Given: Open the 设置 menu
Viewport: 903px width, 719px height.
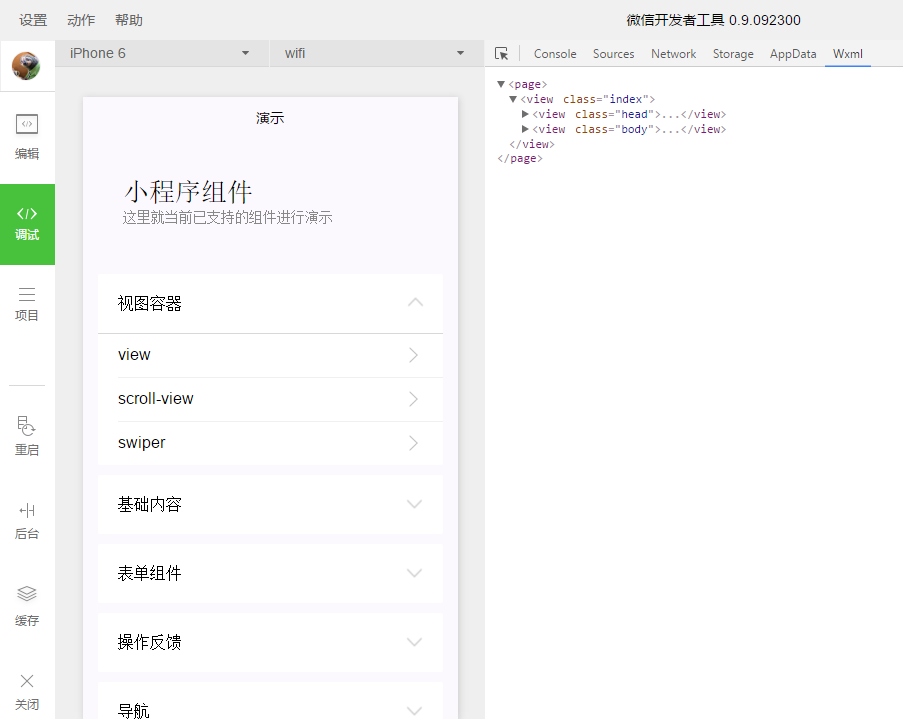Looking at the screenshot, I should tap(33, 20).
